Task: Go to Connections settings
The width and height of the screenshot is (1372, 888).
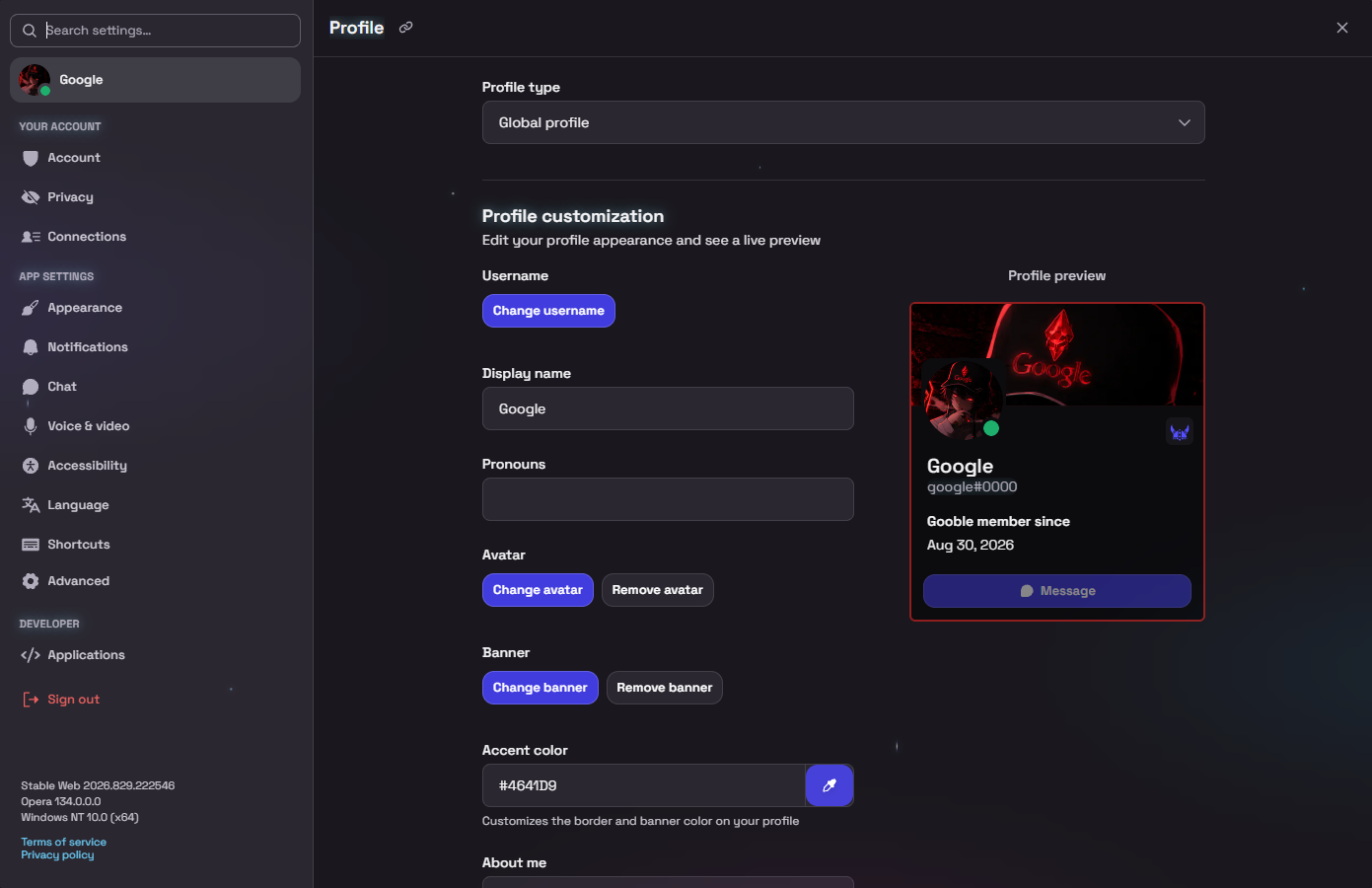Action: pyautogui.click(x=156, y=237)
